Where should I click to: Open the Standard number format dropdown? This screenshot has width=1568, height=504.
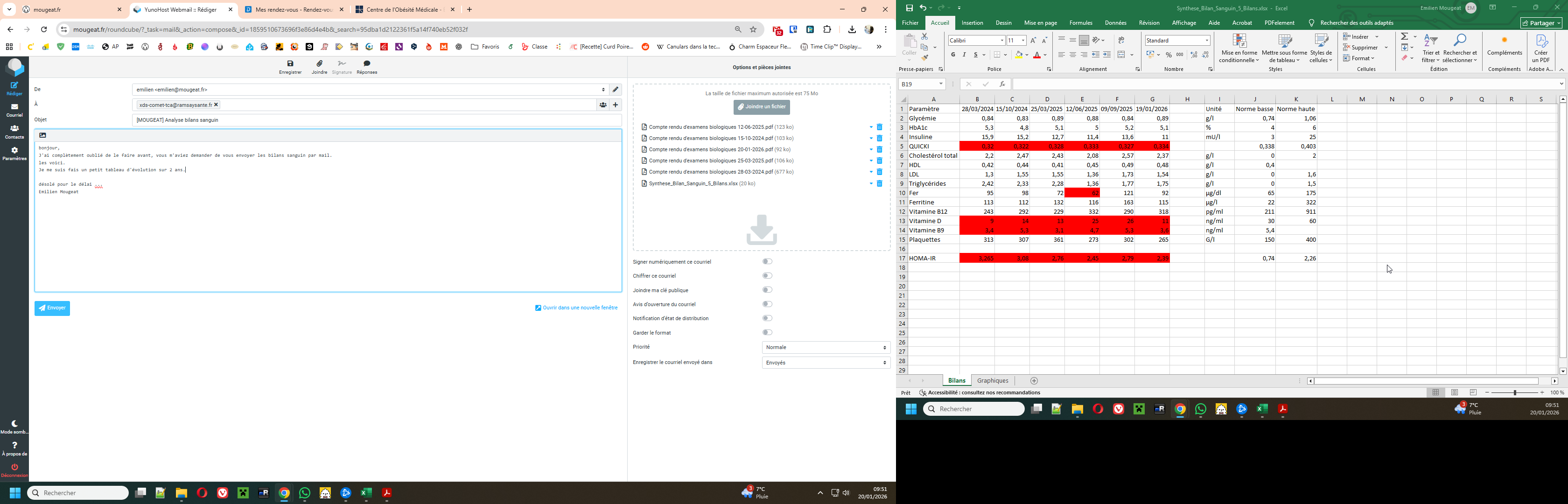click(x=1207, y=41)
